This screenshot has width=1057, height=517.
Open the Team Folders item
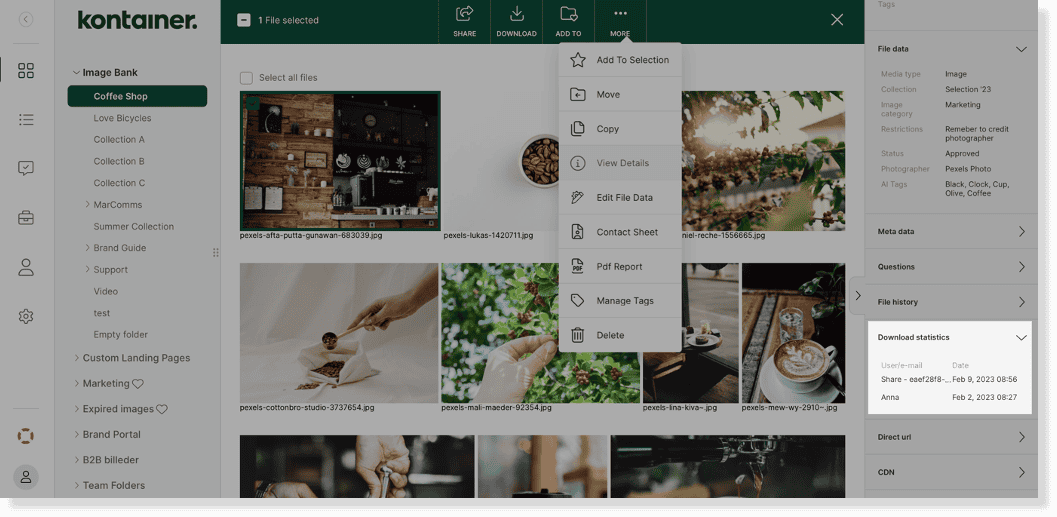pos(114,485)
